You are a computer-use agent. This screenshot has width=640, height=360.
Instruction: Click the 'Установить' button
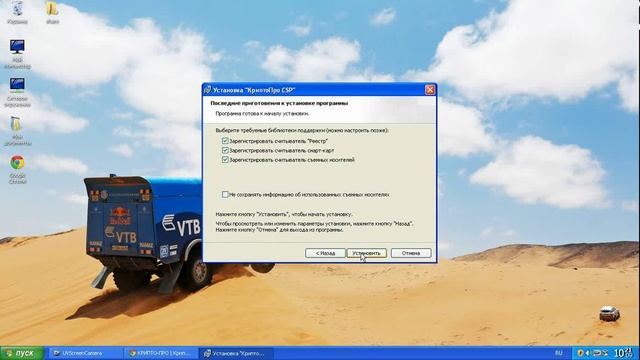pyautogui.click(x=367, y=253)
